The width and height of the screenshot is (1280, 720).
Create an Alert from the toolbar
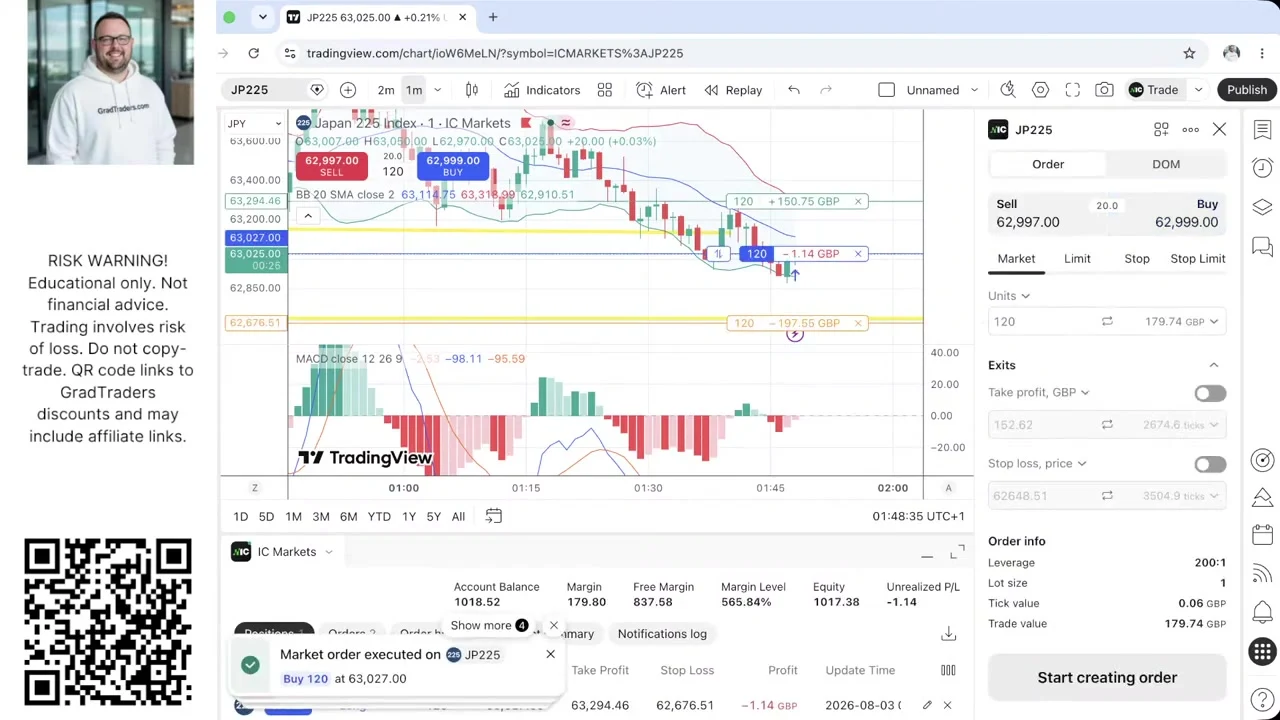tap(661, 90)
